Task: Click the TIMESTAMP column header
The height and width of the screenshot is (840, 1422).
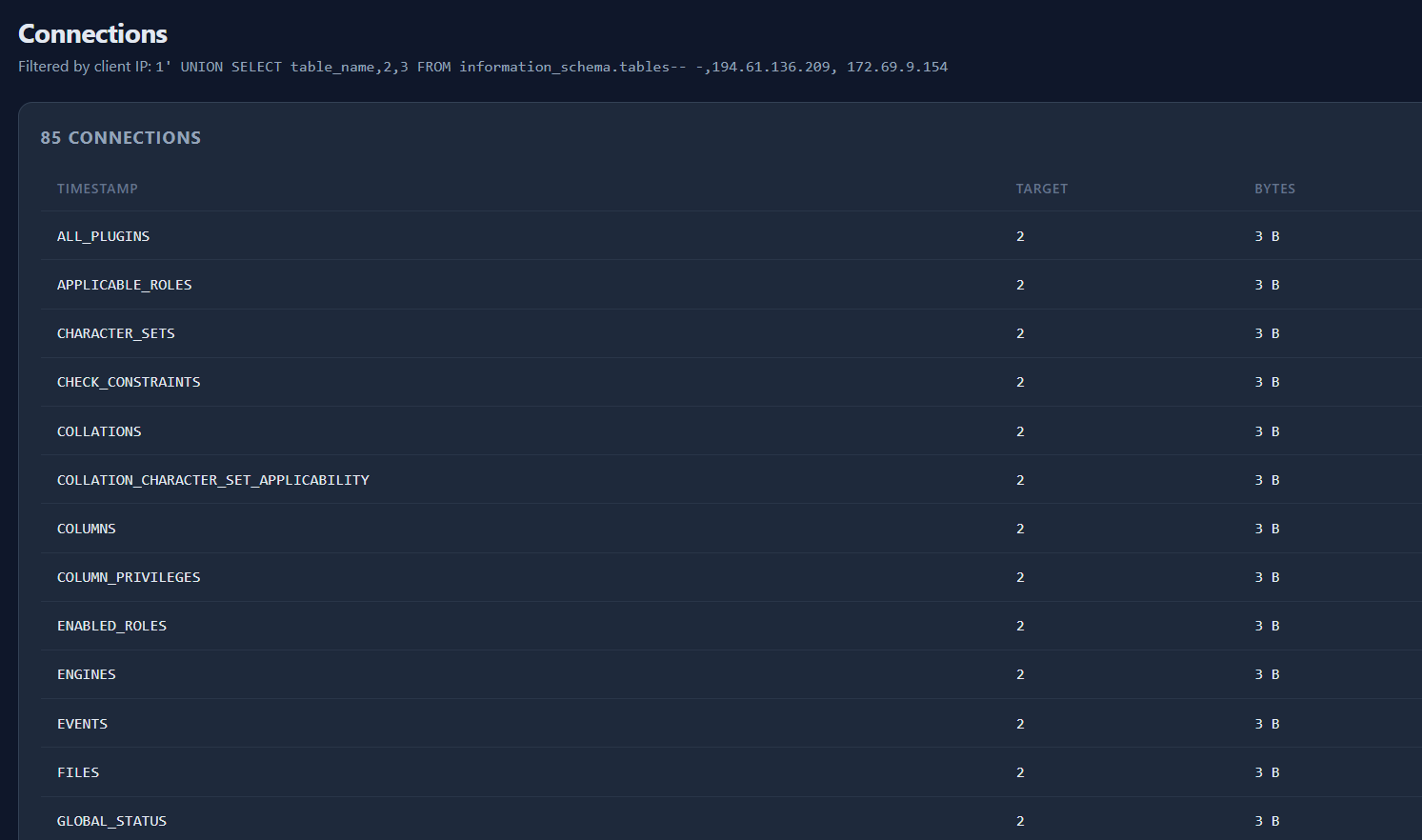Action: point(97,189)
